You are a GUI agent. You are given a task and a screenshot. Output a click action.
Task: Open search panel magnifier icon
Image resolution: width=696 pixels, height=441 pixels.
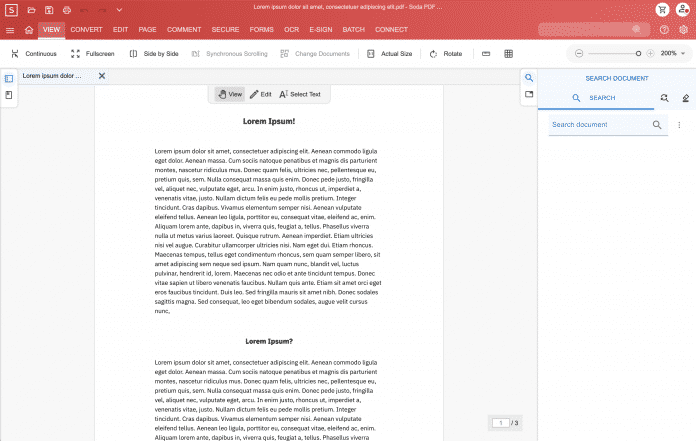(x=529, y=78)
